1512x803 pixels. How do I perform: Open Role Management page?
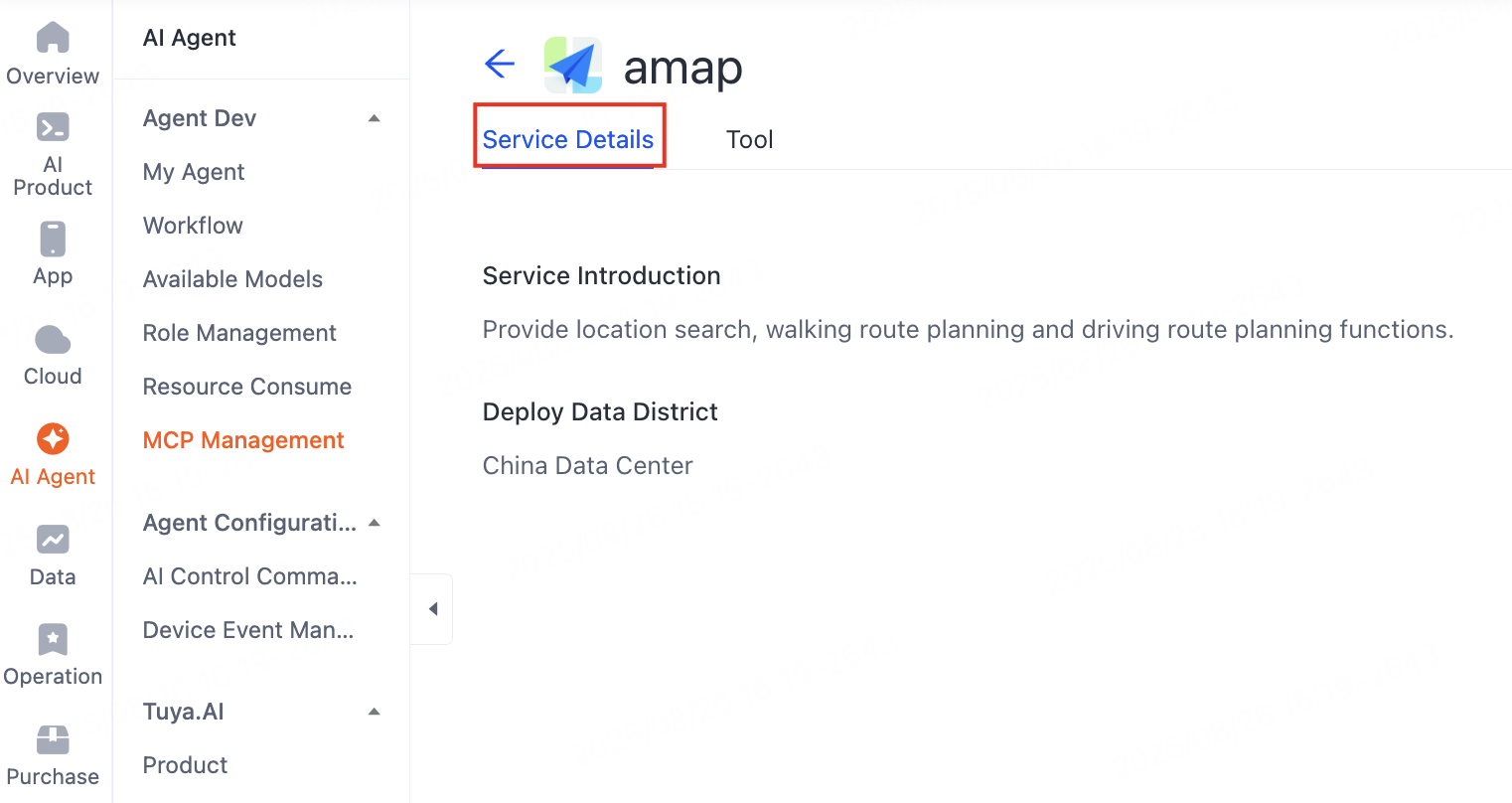pyautogui.click(x=239, y=333)
